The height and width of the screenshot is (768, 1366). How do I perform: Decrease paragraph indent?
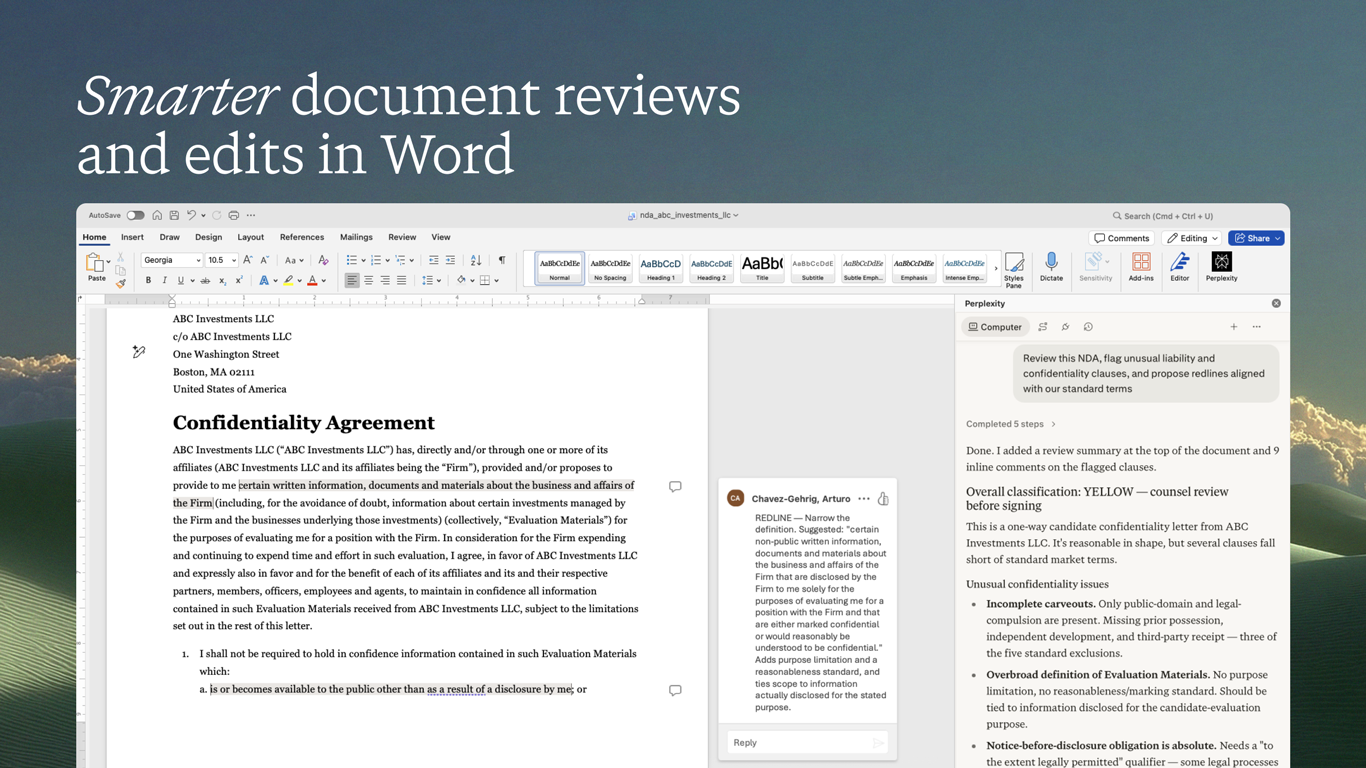point(434,260)
